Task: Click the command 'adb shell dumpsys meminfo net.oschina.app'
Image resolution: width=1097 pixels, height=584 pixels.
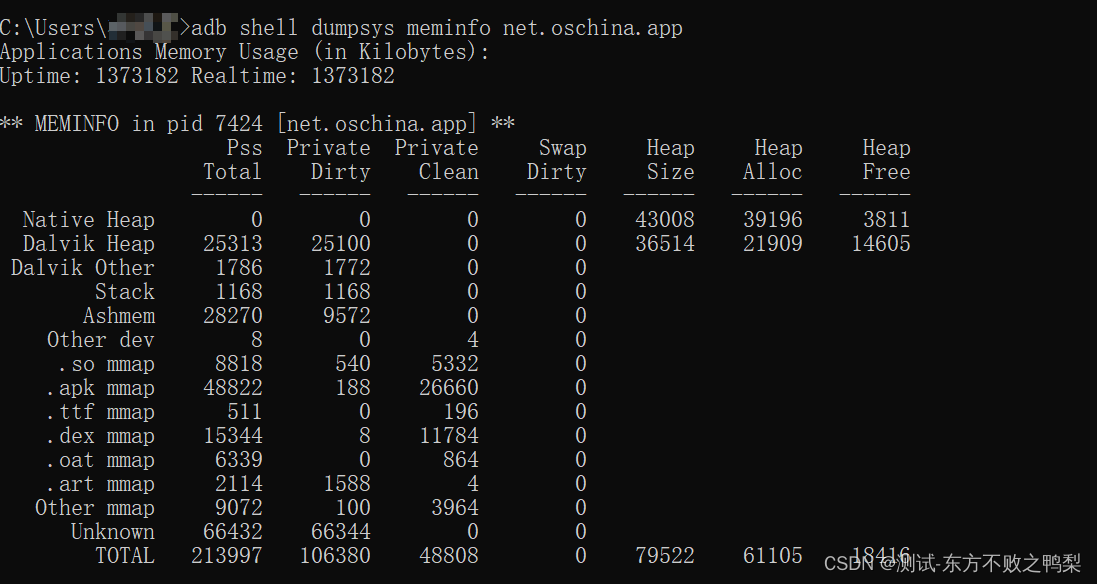Action: (437, 28)
